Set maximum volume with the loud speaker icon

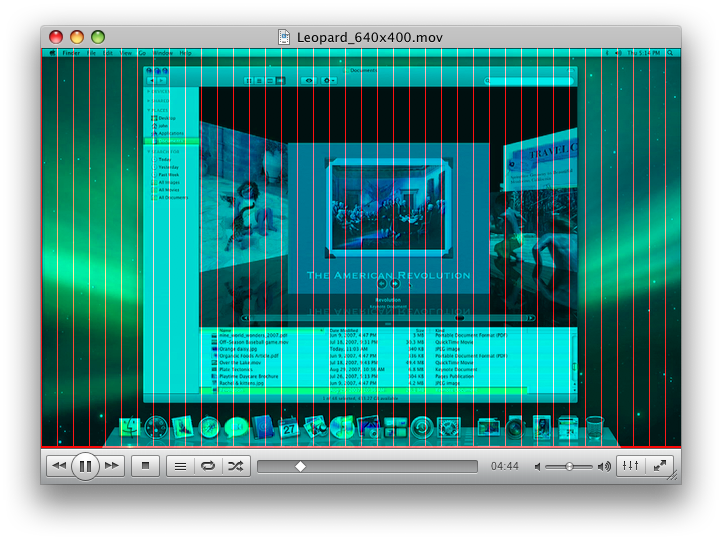604,467
